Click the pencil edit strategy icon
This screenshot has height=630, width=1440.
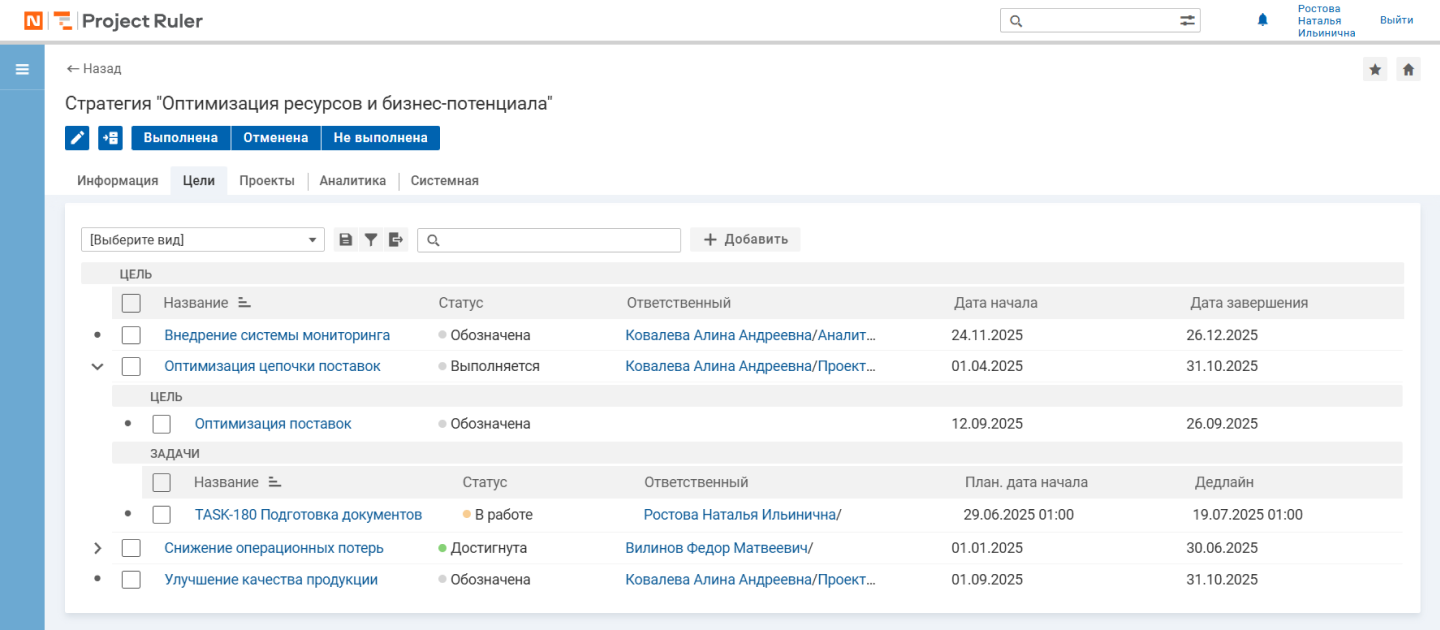point(77,138)
